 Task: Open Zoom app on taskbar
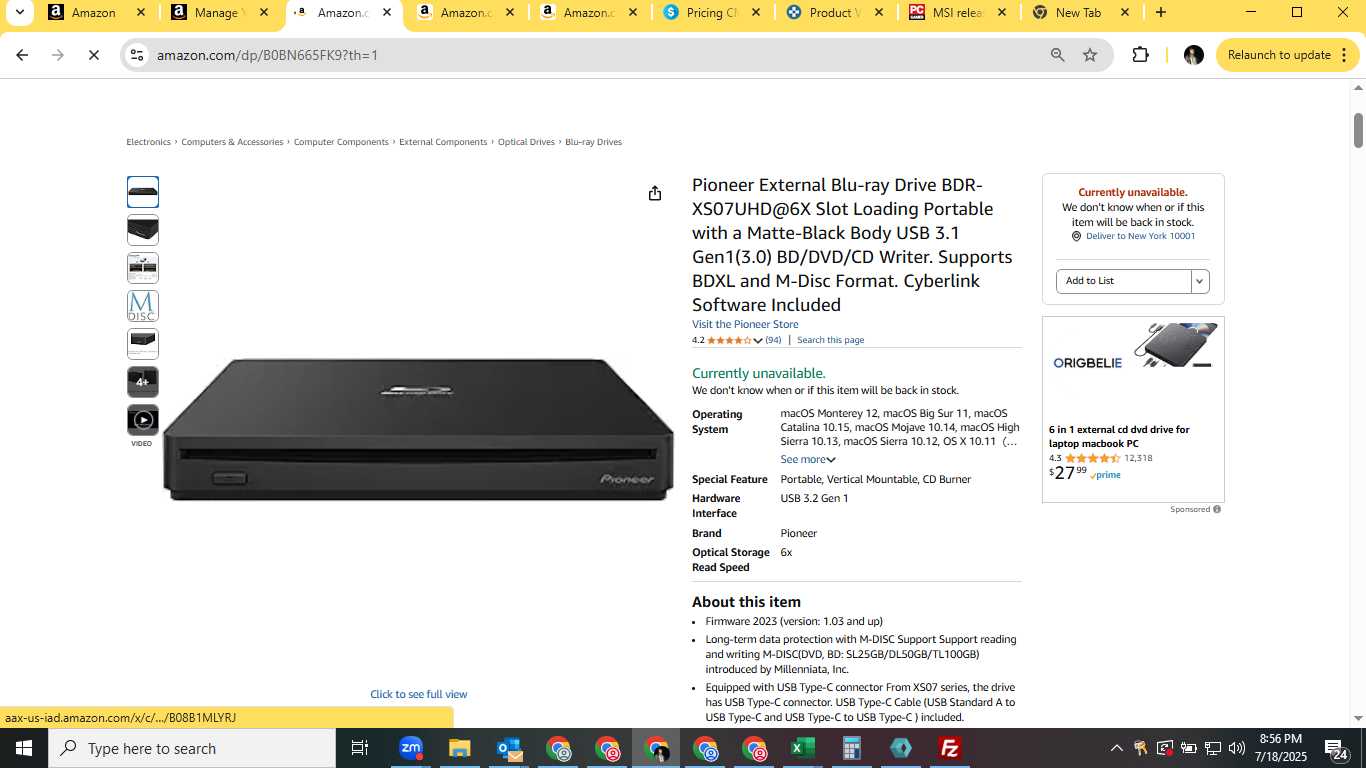coord(411,748)
